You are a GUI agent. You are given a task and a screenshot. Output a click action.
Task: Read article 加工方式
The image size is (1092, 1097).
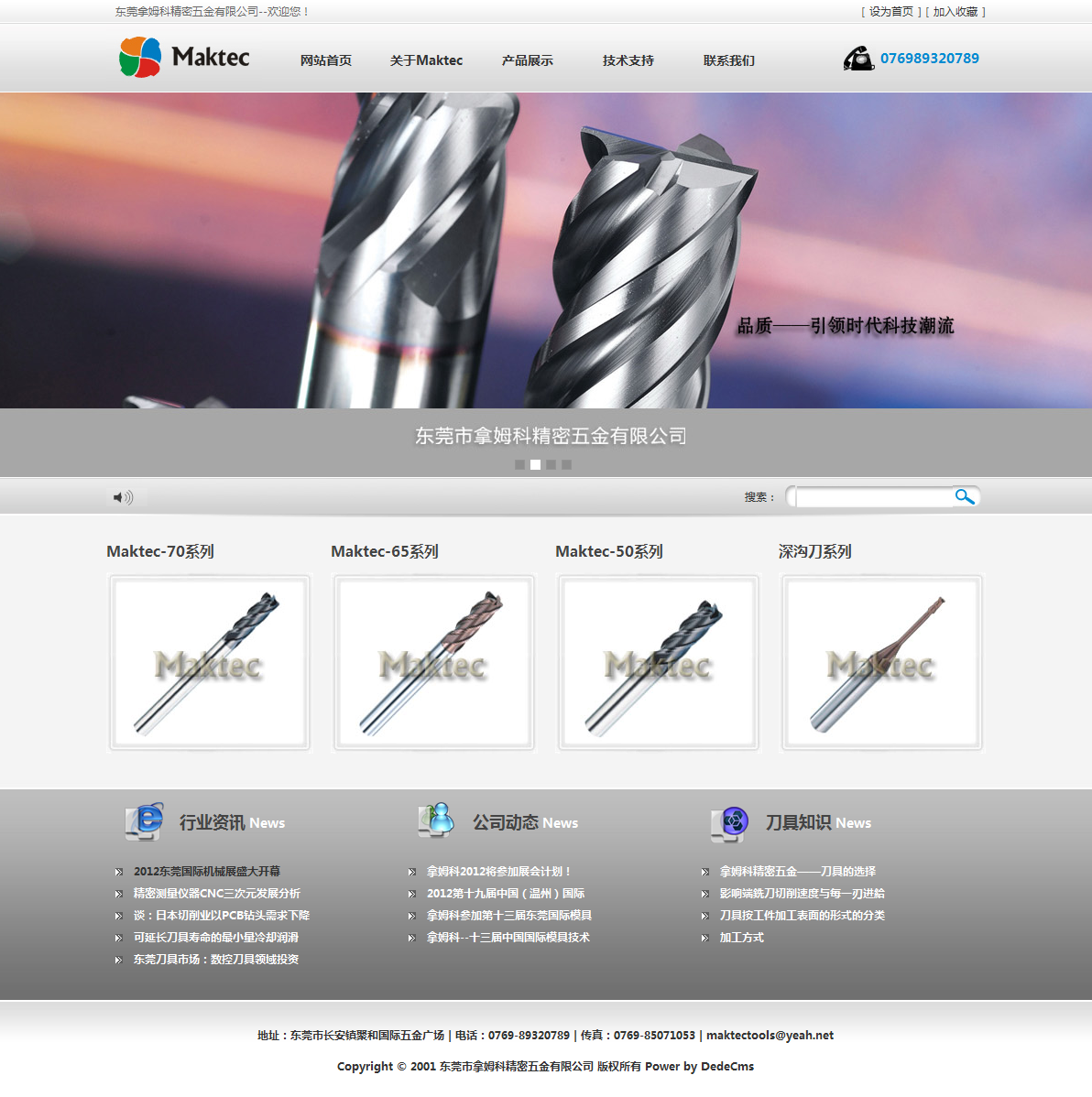pos(742,938)
